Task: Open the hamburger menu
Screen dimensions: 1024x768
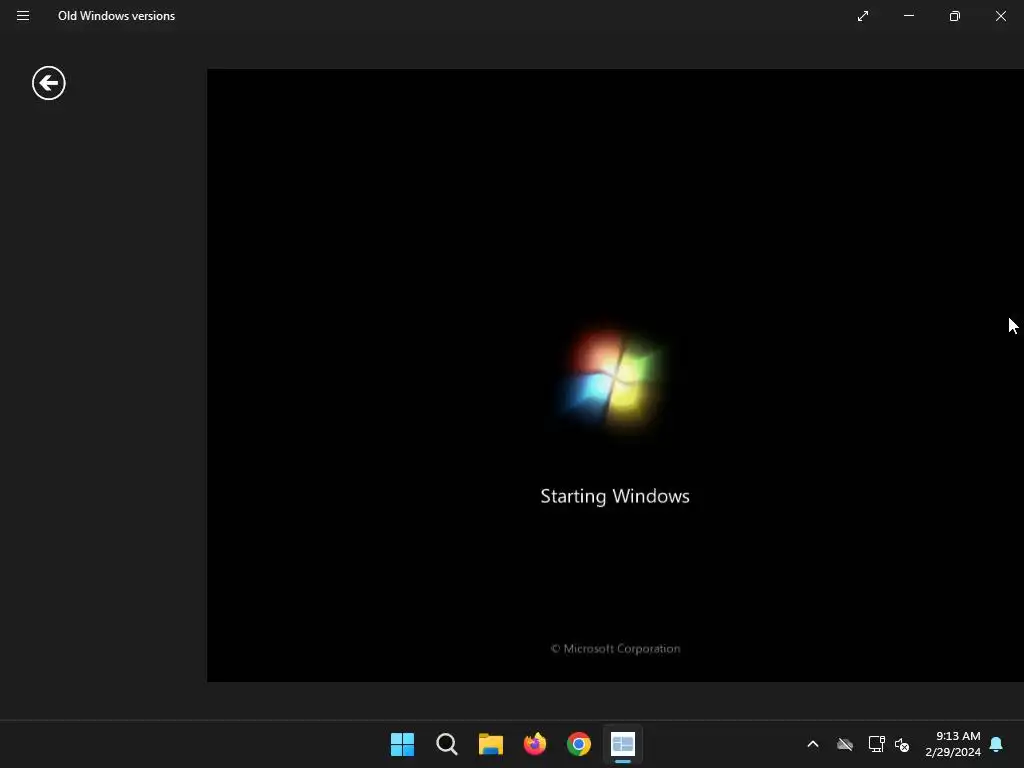Action: coord(23,16)
